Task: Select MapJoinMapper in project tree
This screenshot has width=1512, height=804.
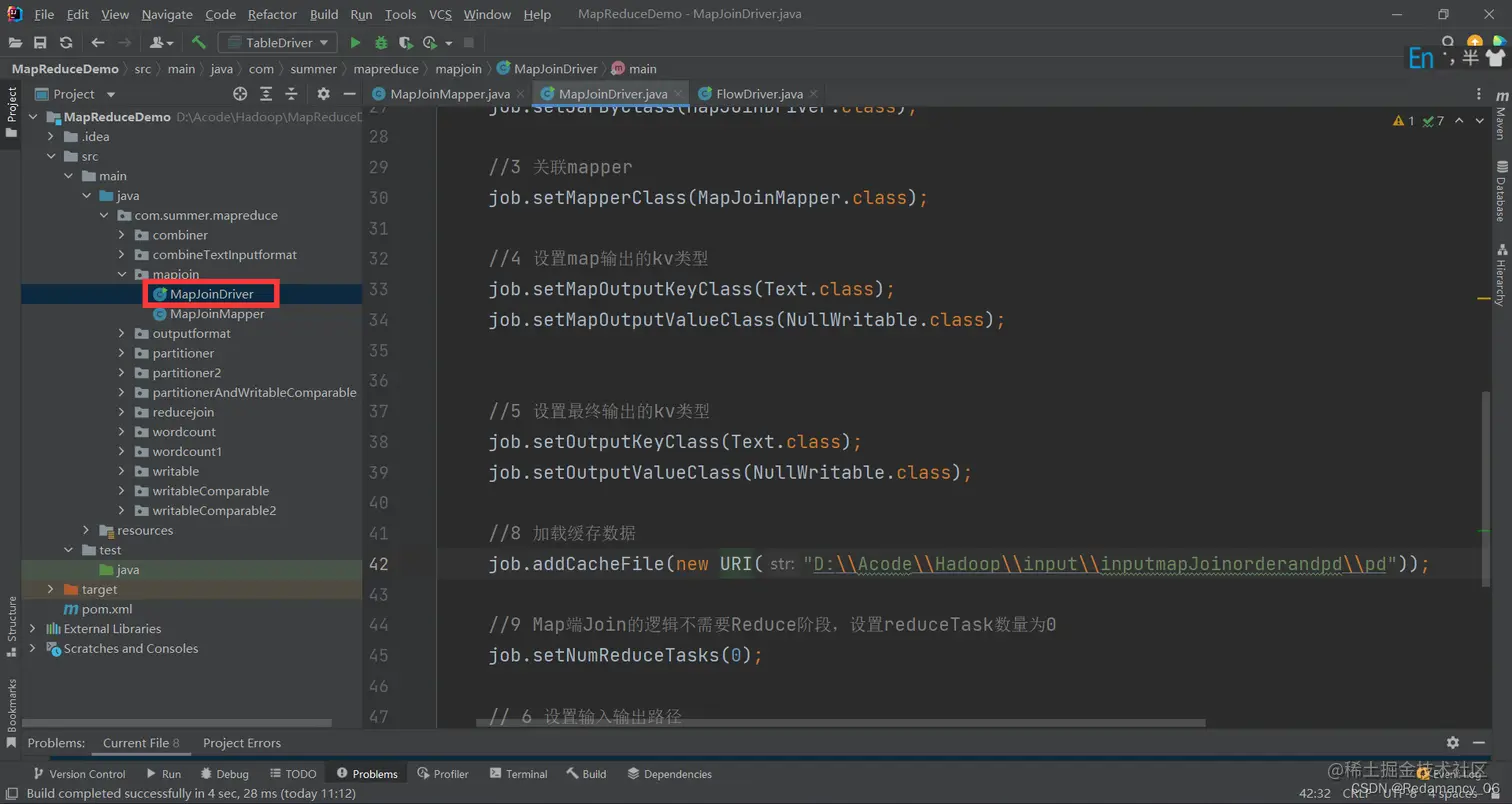Action: click(217, 314)
